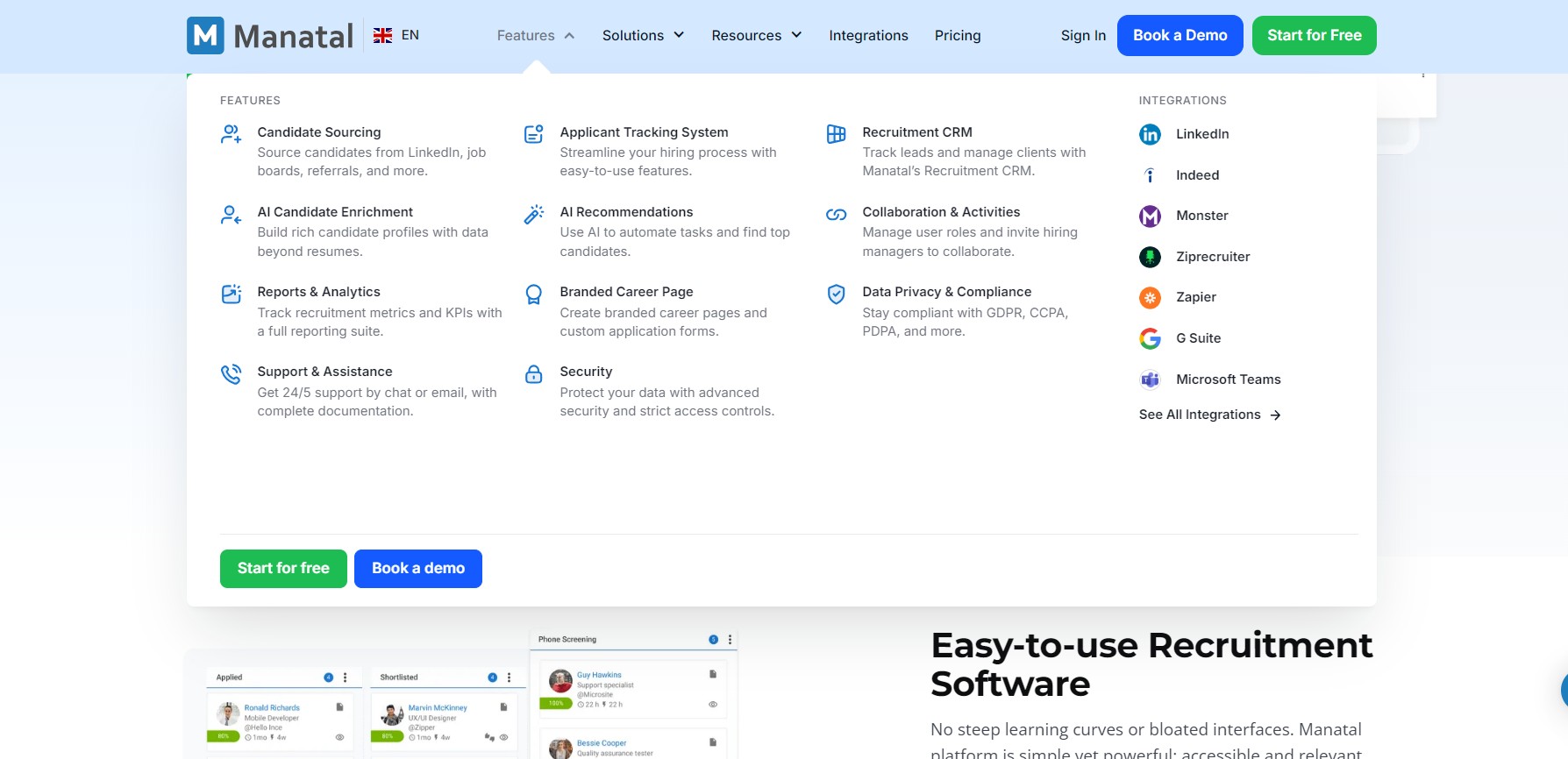Screen dimensions: 1568x759
Task: Click the Applicant Tracking System icon
Action: [x=533, y=134]
